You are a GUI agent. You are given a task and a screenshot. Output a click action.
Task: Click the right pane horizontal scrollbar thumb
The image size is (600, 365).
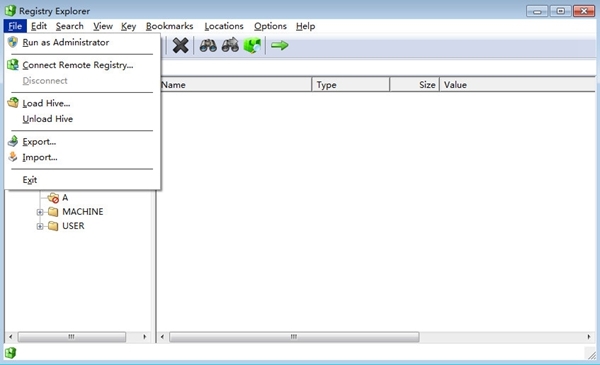coord(294,337)
